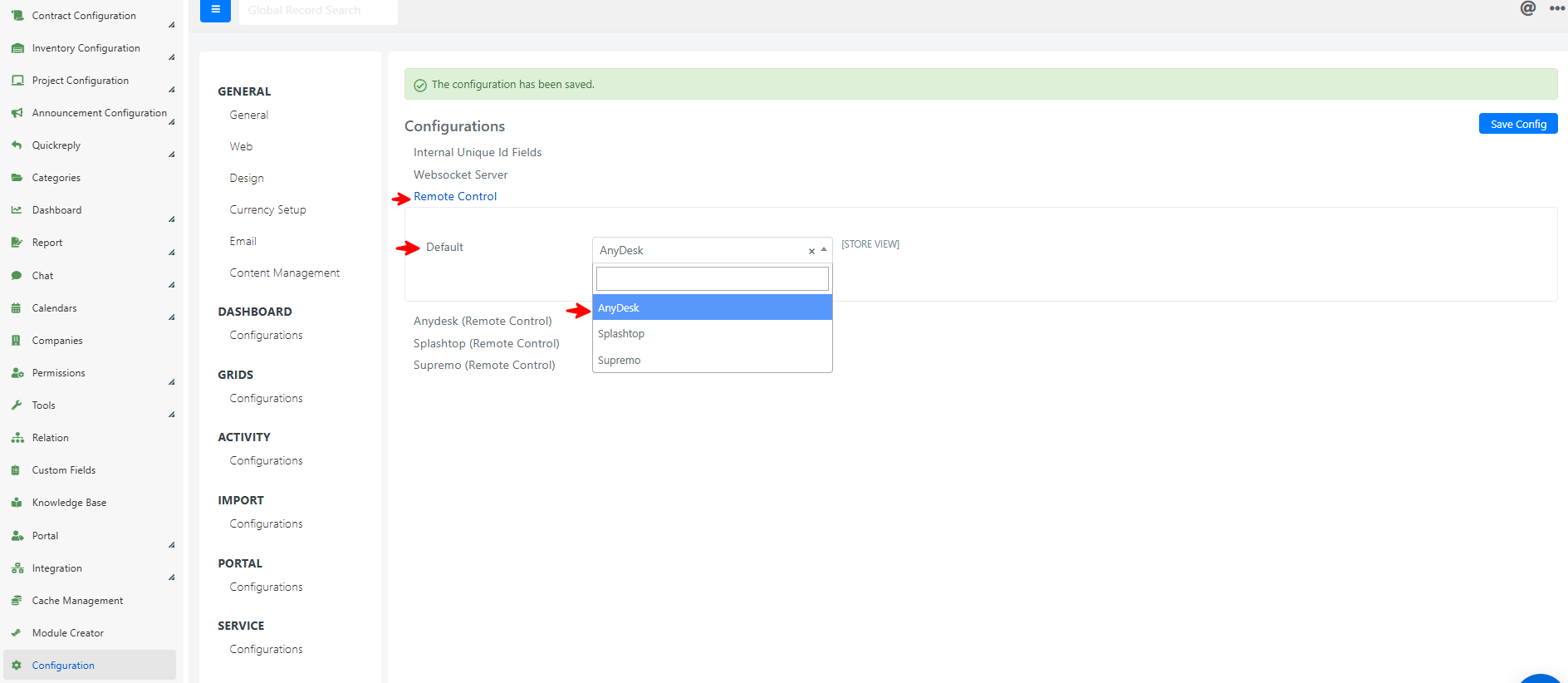The height and width of the screenshot is (683, 1568).
Task: Open Web settings under GENERAL
Action: click(241, 146)
